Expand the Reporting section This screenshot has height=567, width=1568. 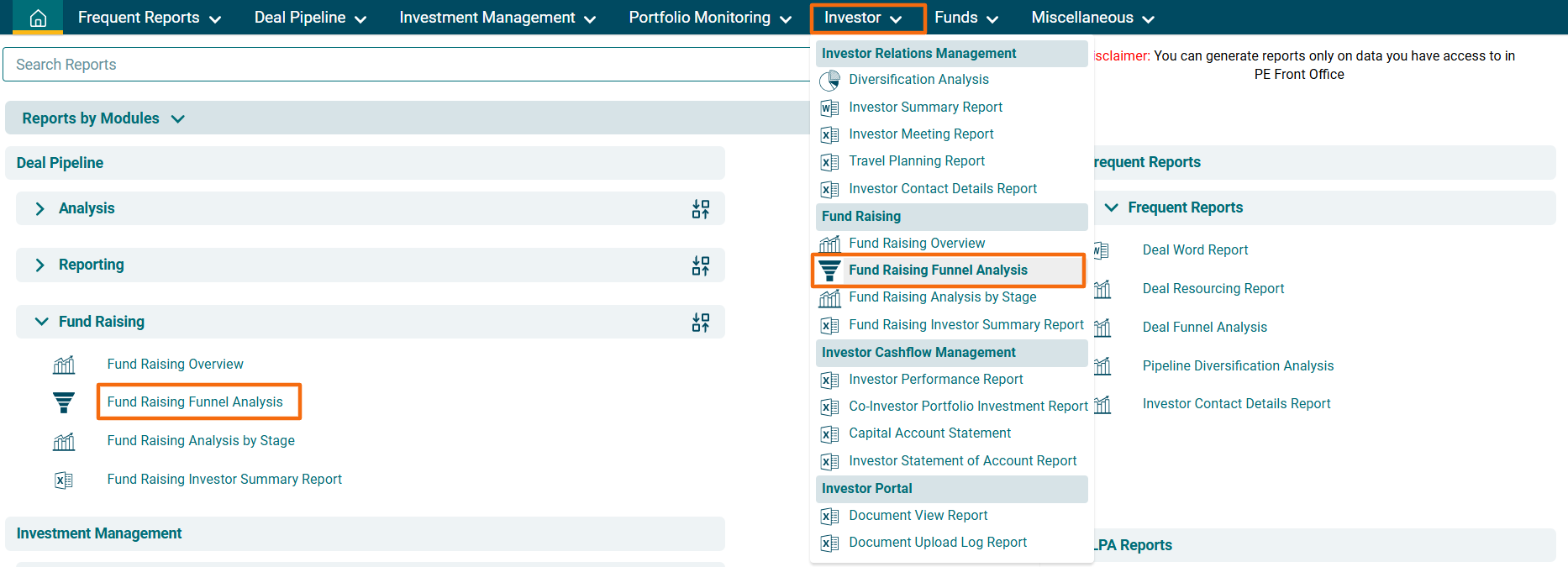(39, 265)
